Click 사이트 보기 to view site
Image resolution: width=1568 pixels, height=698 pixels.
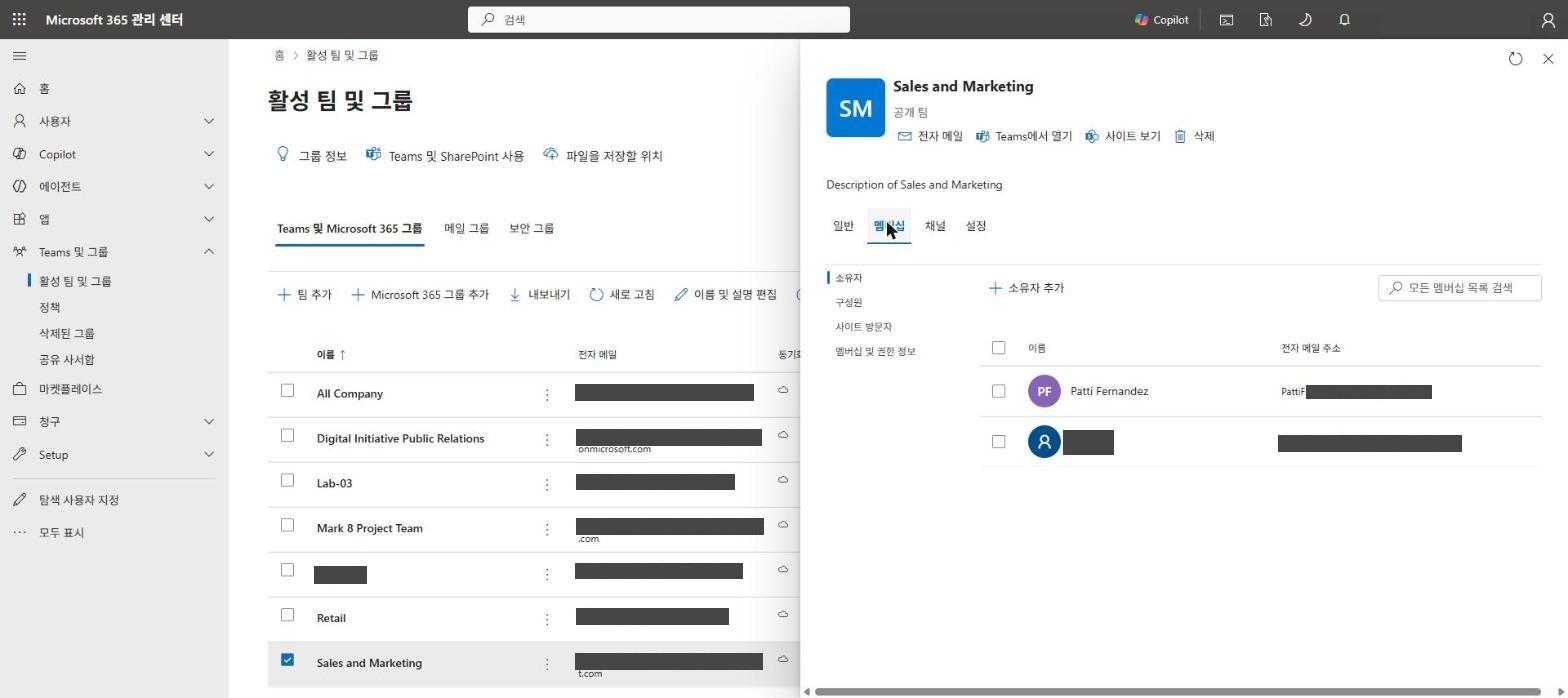(1122, 136)
